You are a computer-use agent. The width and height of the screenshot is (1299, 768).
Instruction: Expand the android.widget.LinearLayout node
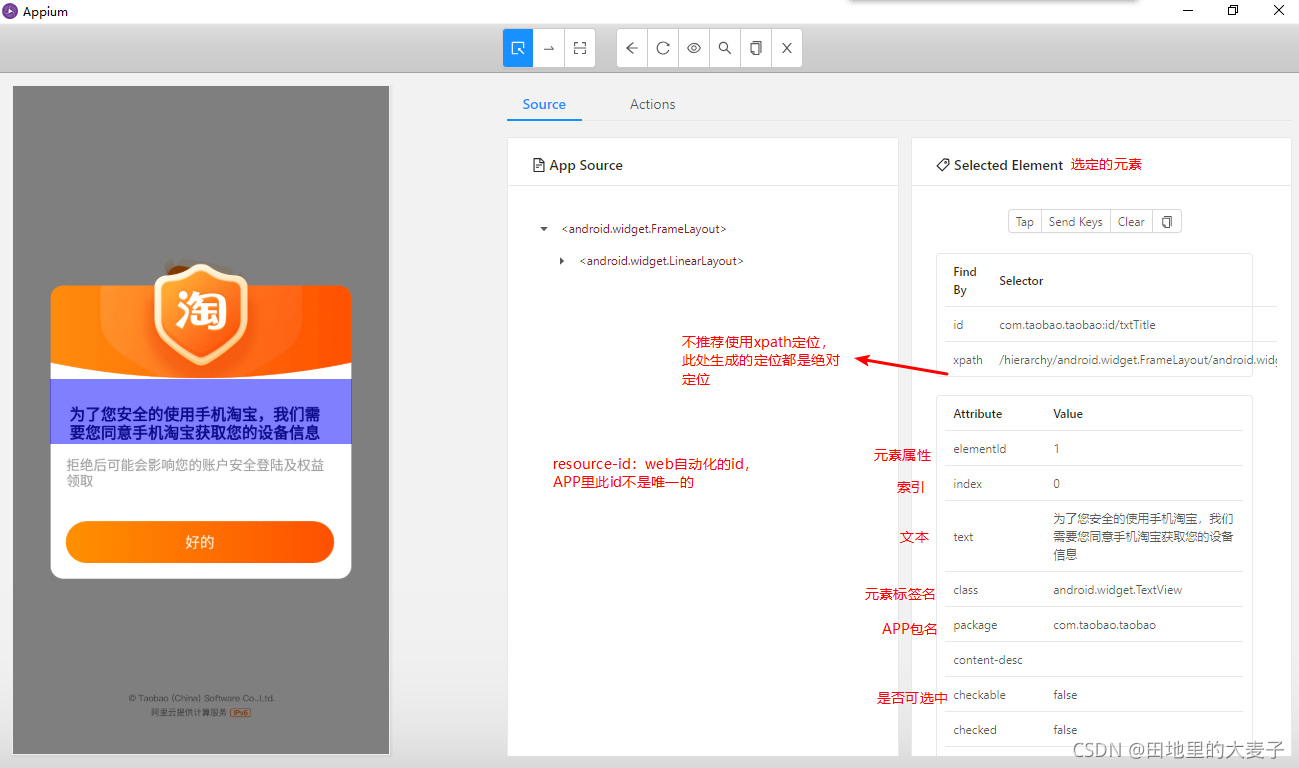(562, 261)
